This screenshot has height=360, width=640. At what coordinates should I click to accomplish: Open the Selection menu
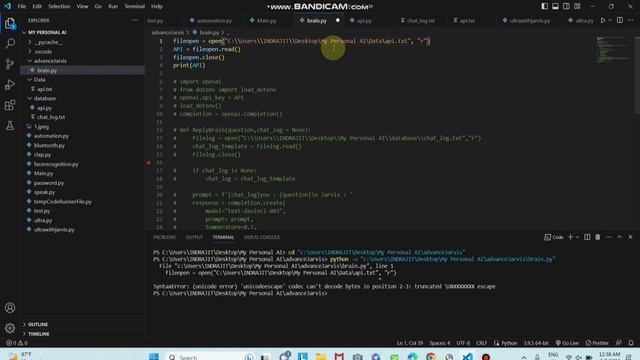coord(59,7)
